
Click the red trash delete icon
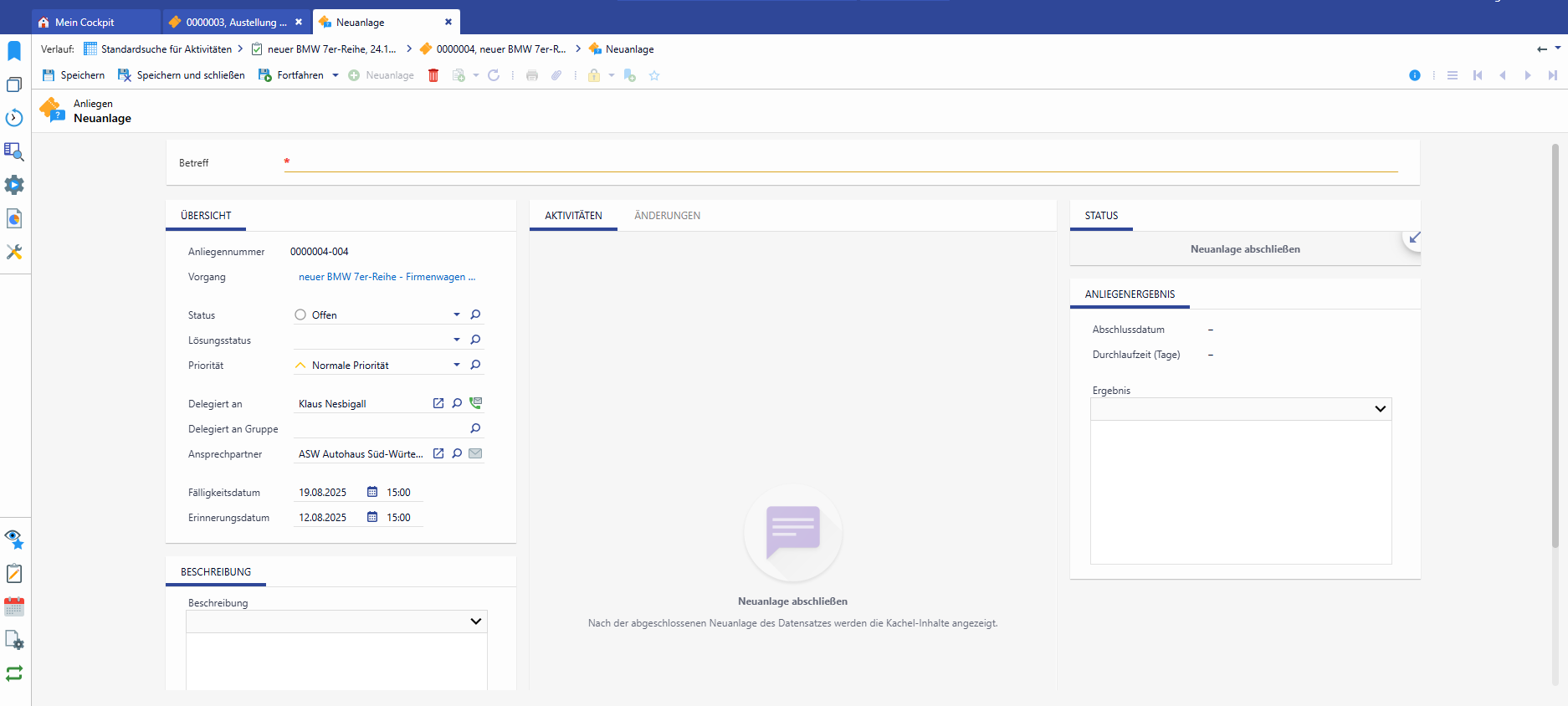pyautogui.click(x=433, y=75)
